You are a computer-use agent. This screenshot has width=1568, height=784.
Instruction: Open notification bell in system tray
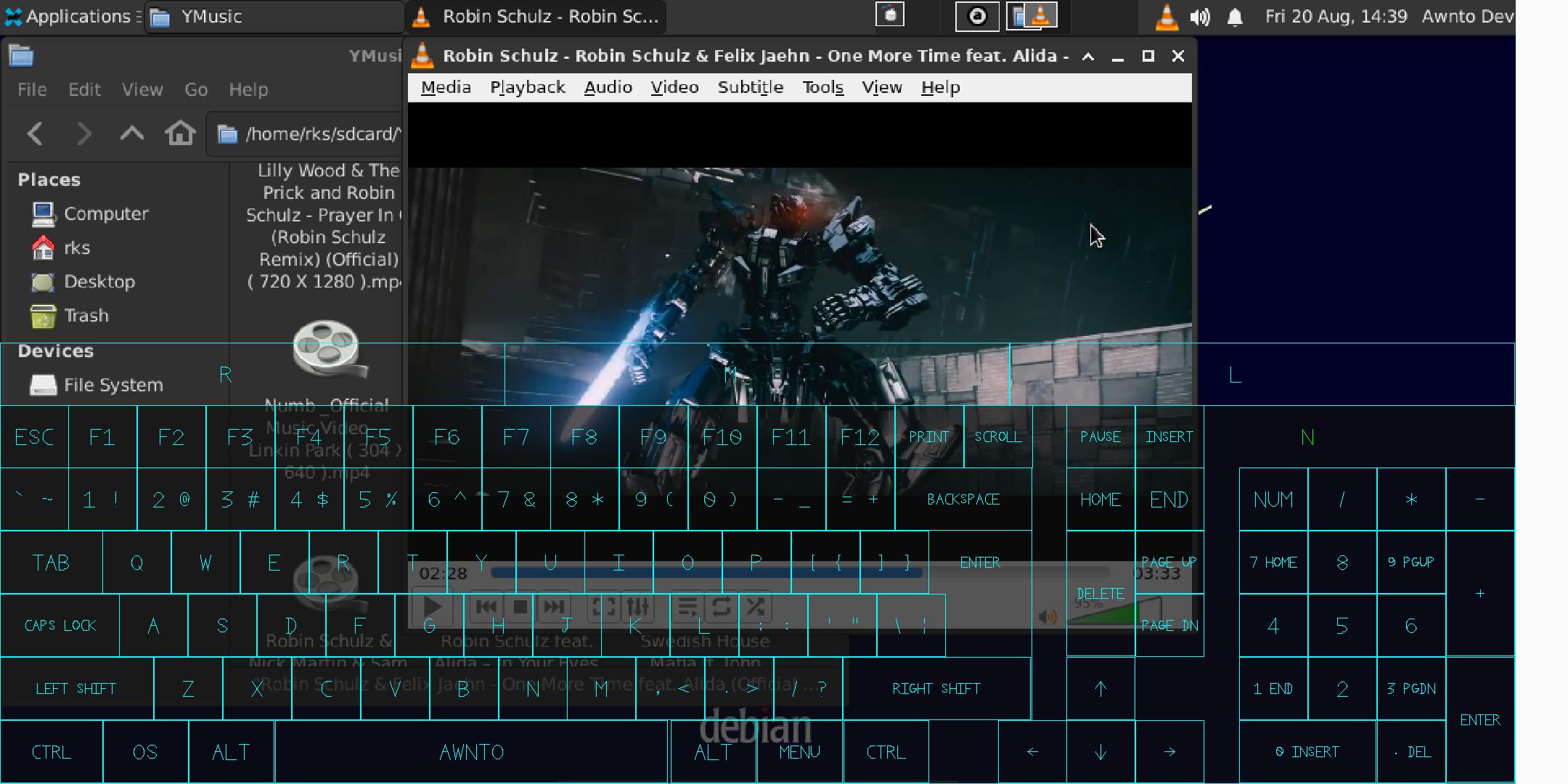(x=1235, y=17)
